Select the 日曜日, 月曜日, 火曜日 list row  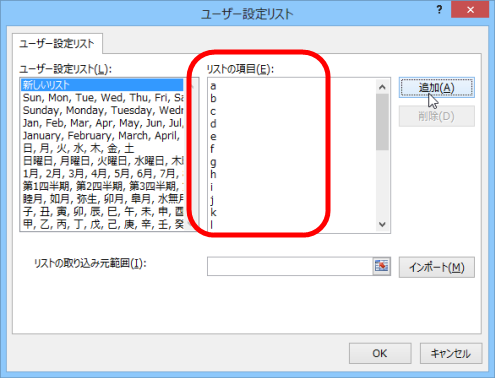tap(102, 161)
